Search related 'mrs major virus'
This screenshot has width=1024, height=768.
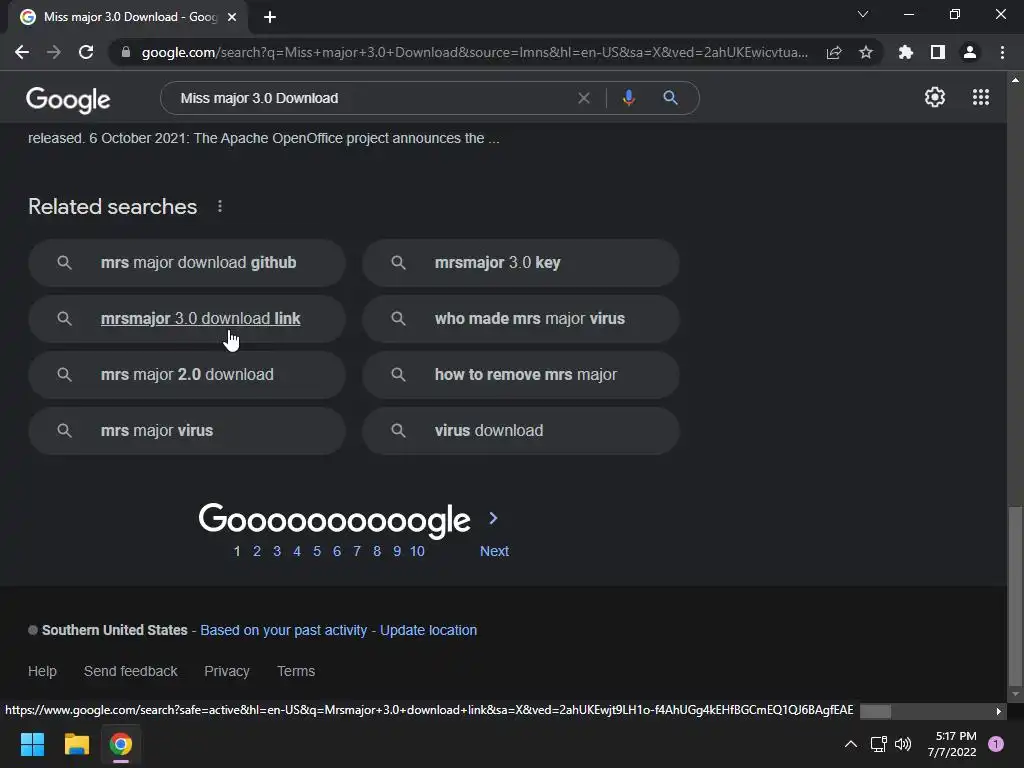pos(187,431)
